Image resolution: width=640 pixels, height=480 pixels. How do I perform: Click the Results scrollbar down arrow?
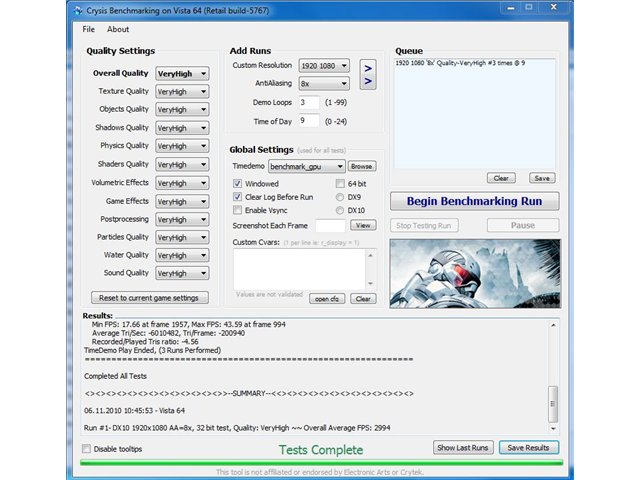(553, 428)
